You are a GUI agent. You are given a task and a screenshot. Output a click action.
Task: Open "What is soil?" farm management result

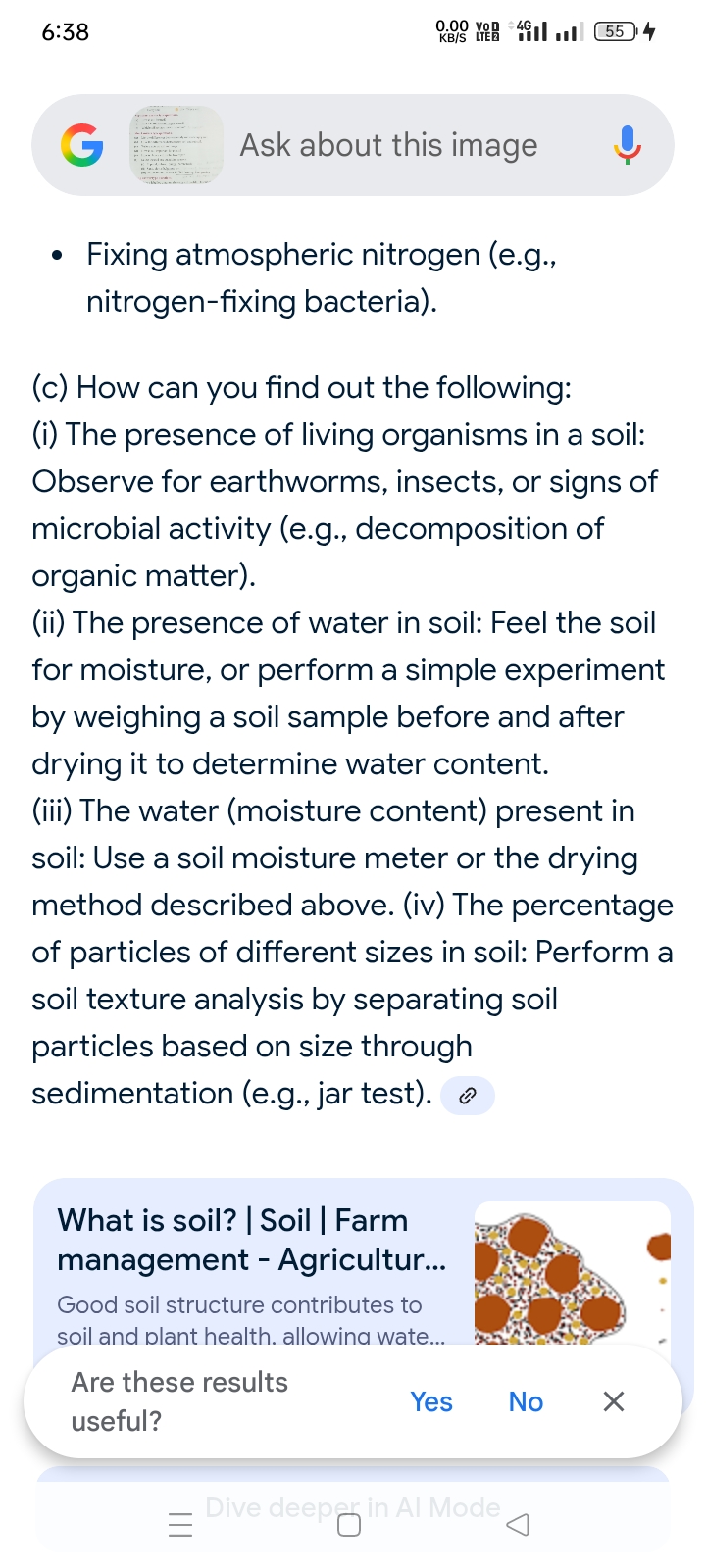pyautogui.click(x=251, y=1240)
